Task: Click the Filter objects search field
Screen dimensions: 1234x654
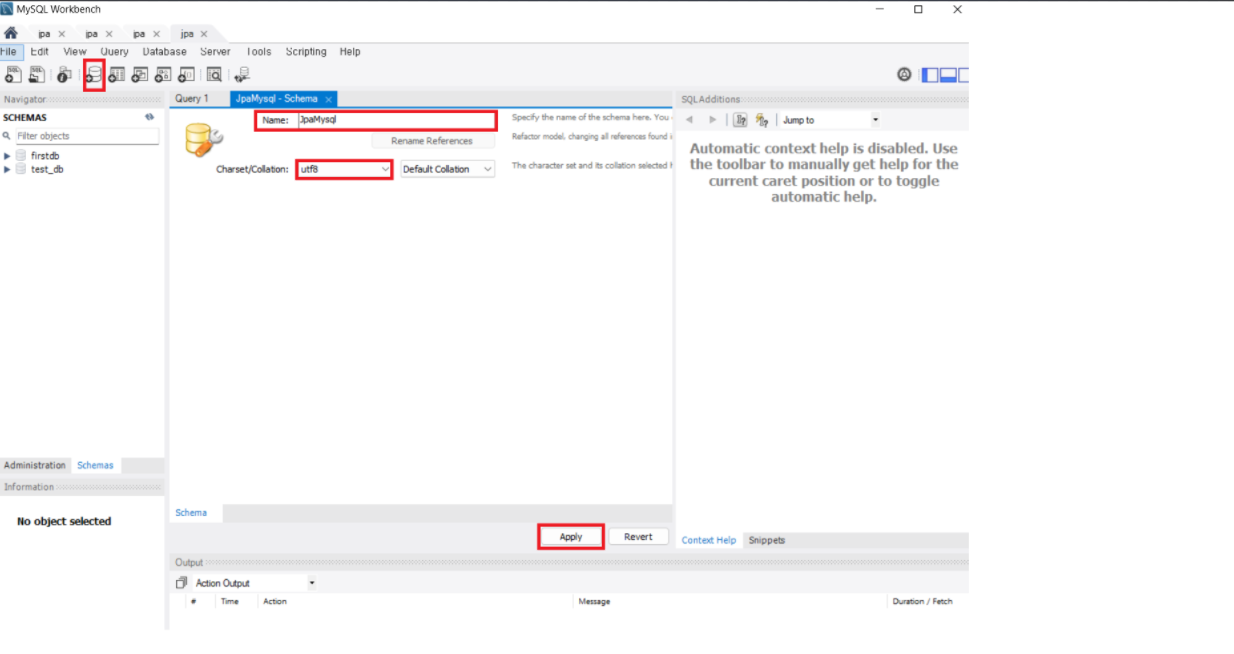Action: [x=85, y=136]
